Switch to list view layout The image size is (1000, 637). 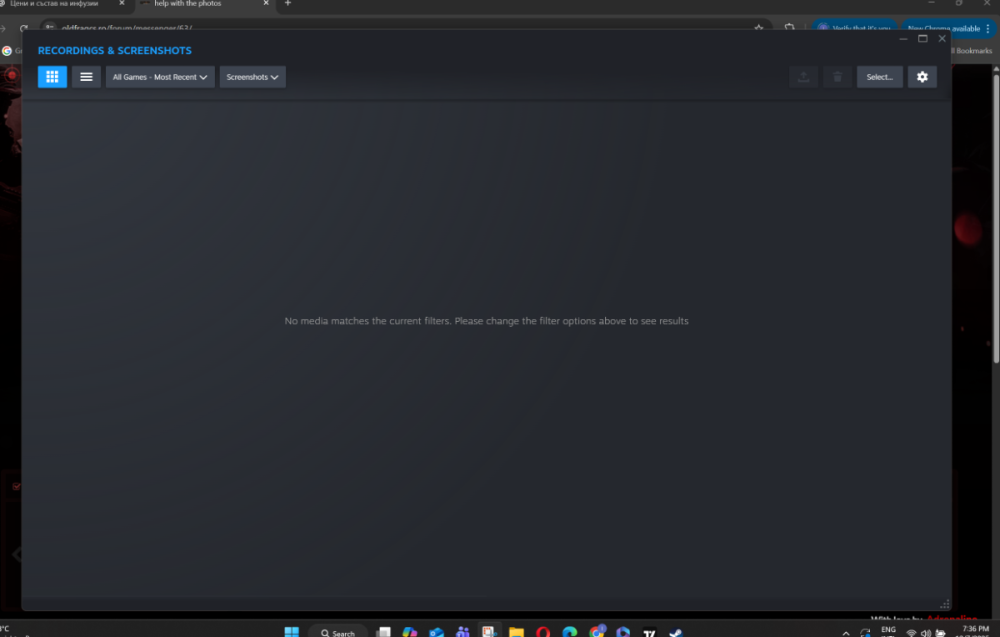(x=86, y=77)
